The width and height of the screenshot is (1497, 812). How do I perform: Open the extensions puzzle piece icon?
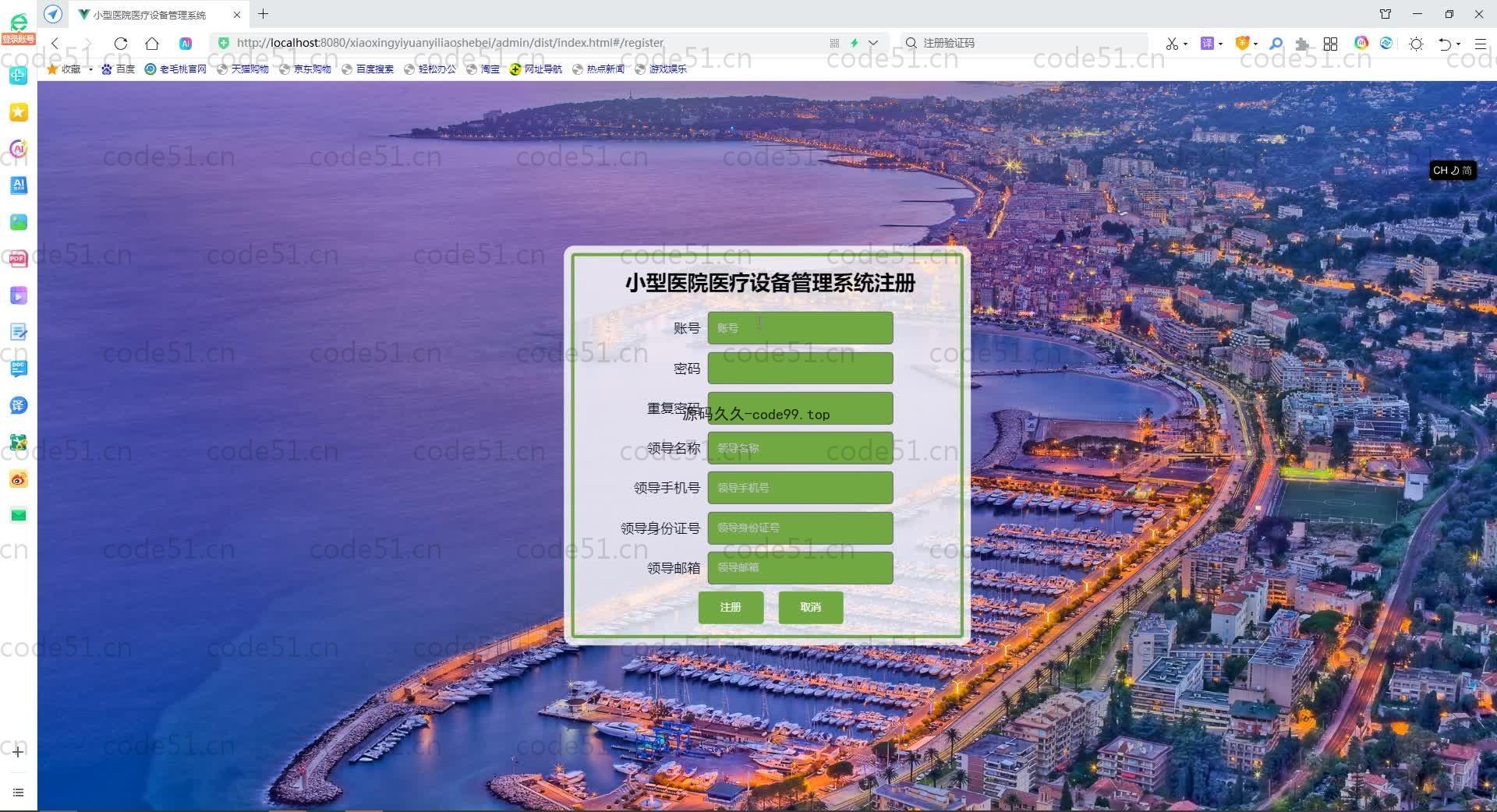click(1301, 44)
